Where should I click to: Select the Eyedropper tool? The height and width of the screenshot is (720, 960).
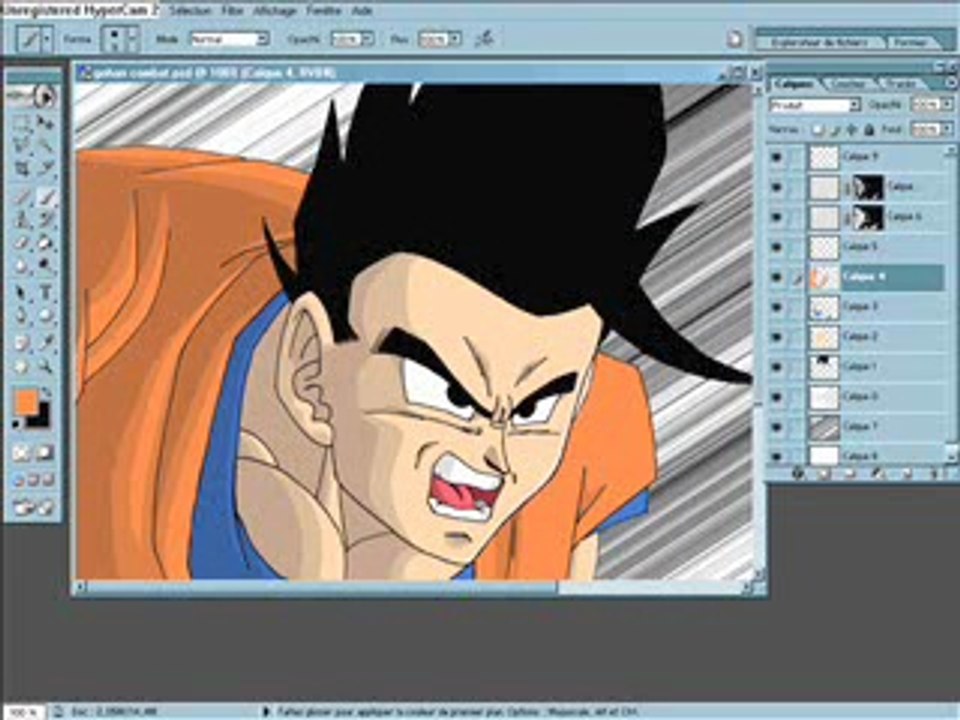[x=45, y=343]
